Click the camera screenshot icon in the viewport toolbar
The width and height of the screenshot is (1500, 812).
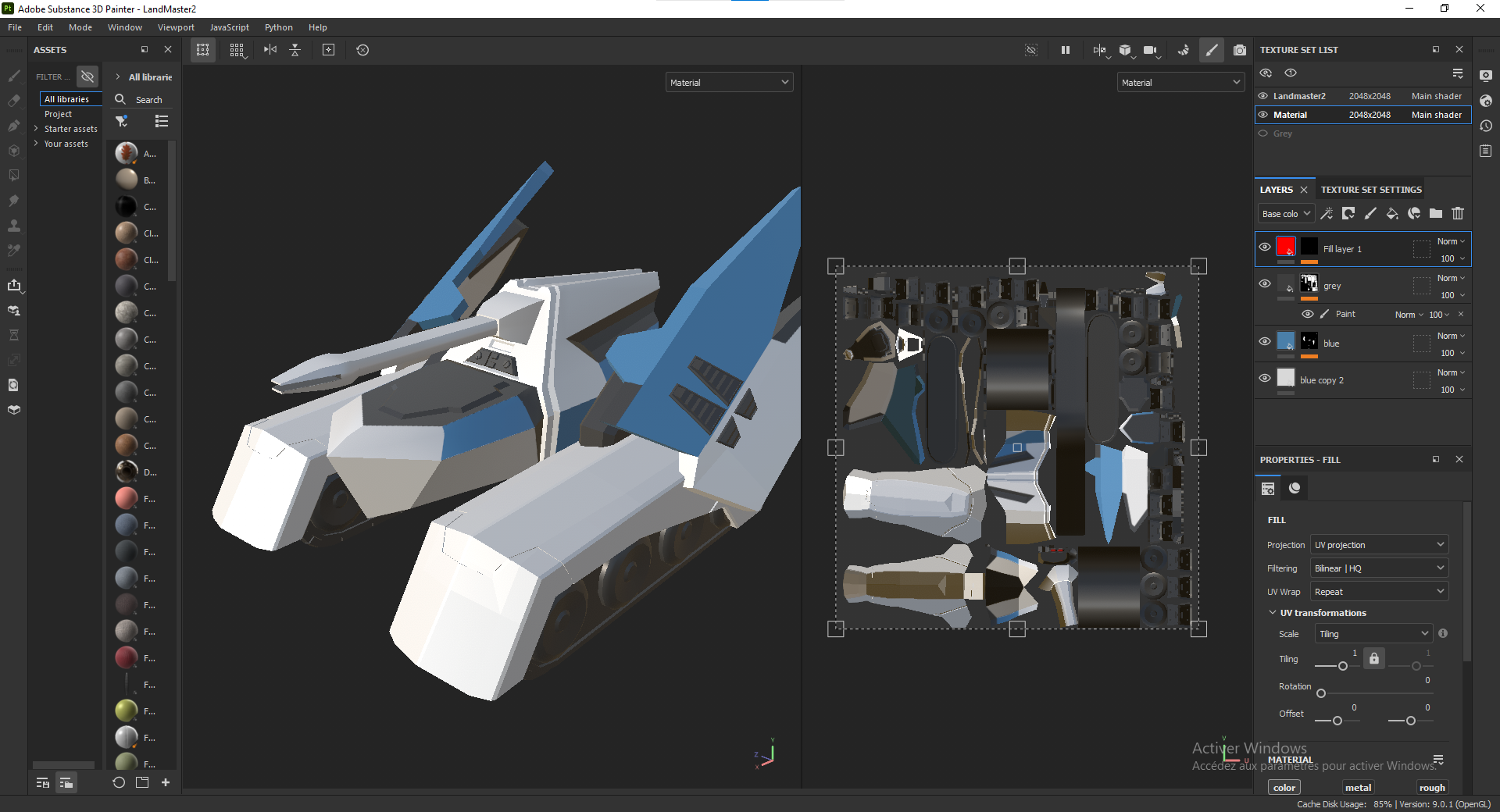1239,50
